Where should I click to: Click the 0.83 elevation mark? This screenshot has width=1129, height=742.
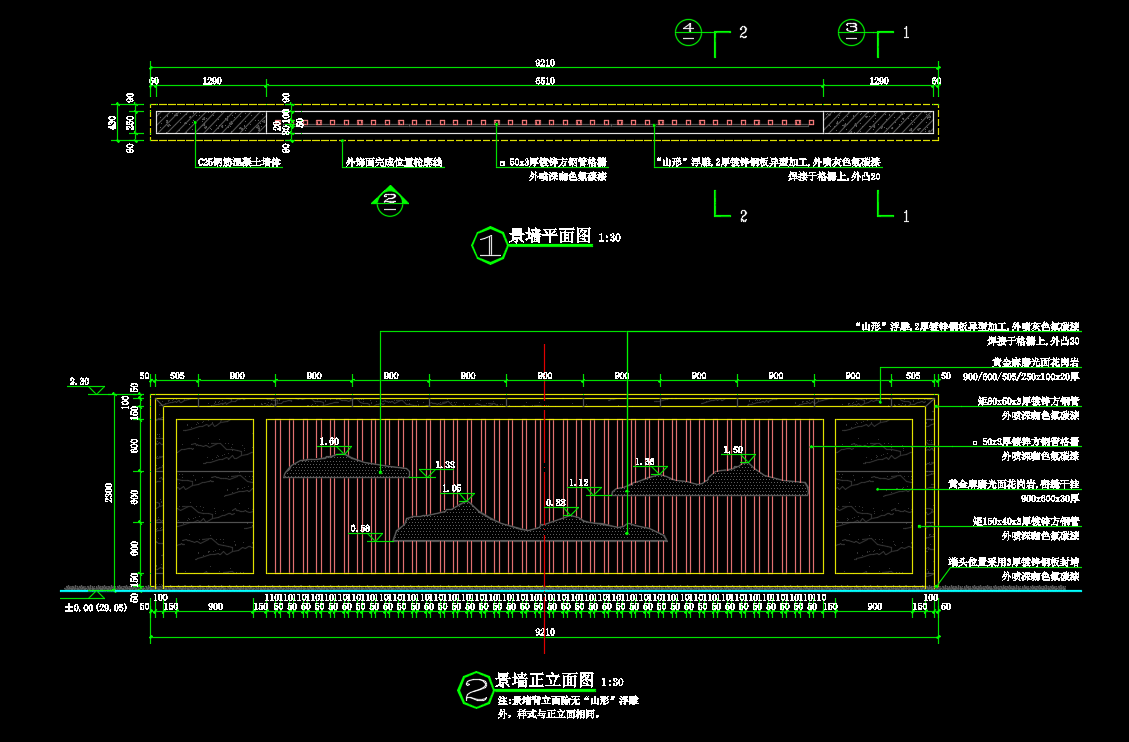click(555, 503)
